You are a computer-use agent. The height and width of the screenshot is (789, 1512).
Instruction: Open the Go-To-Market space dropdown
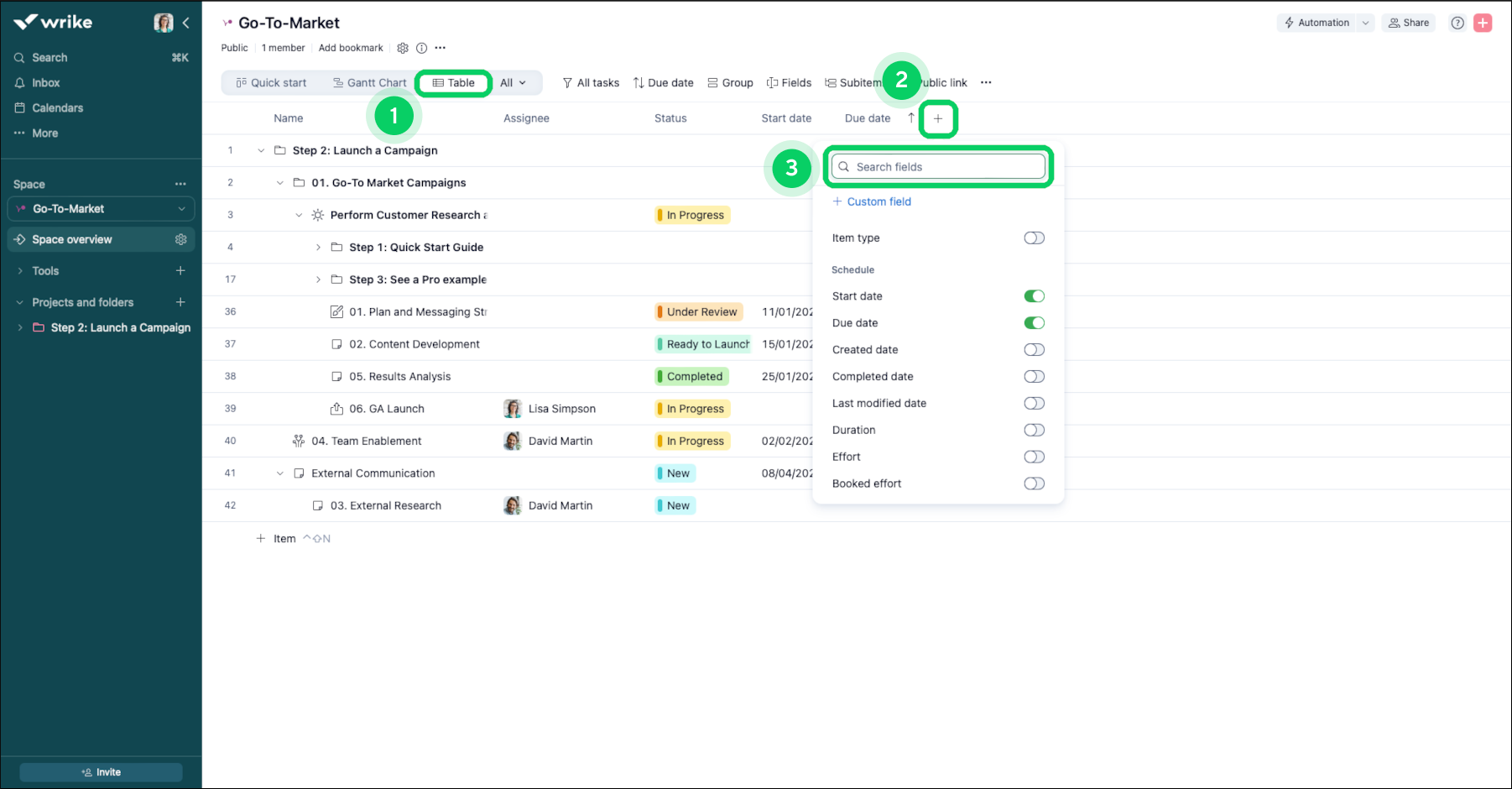(x=181, y=209)
